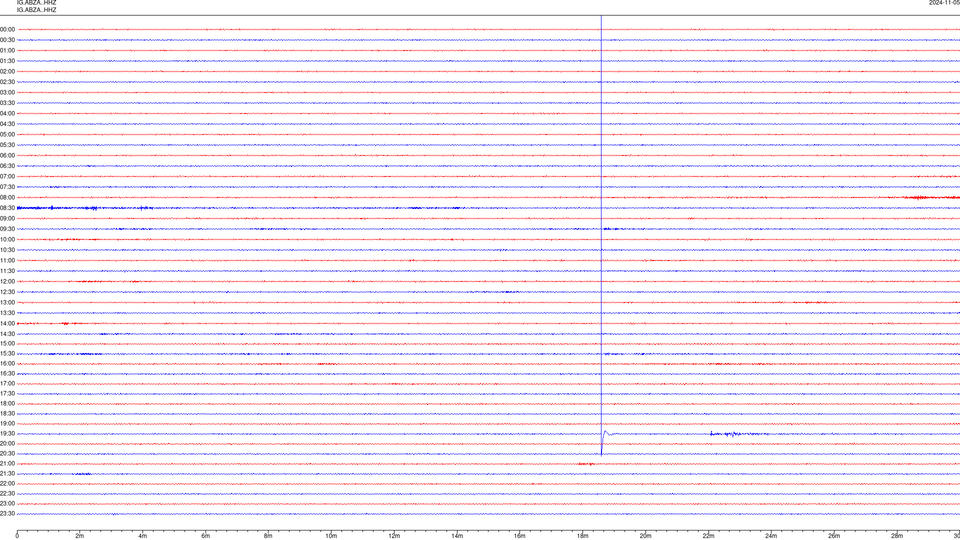Pick the 14m axis label
Screen dimensions: 960x540
[x=457, y=536]
